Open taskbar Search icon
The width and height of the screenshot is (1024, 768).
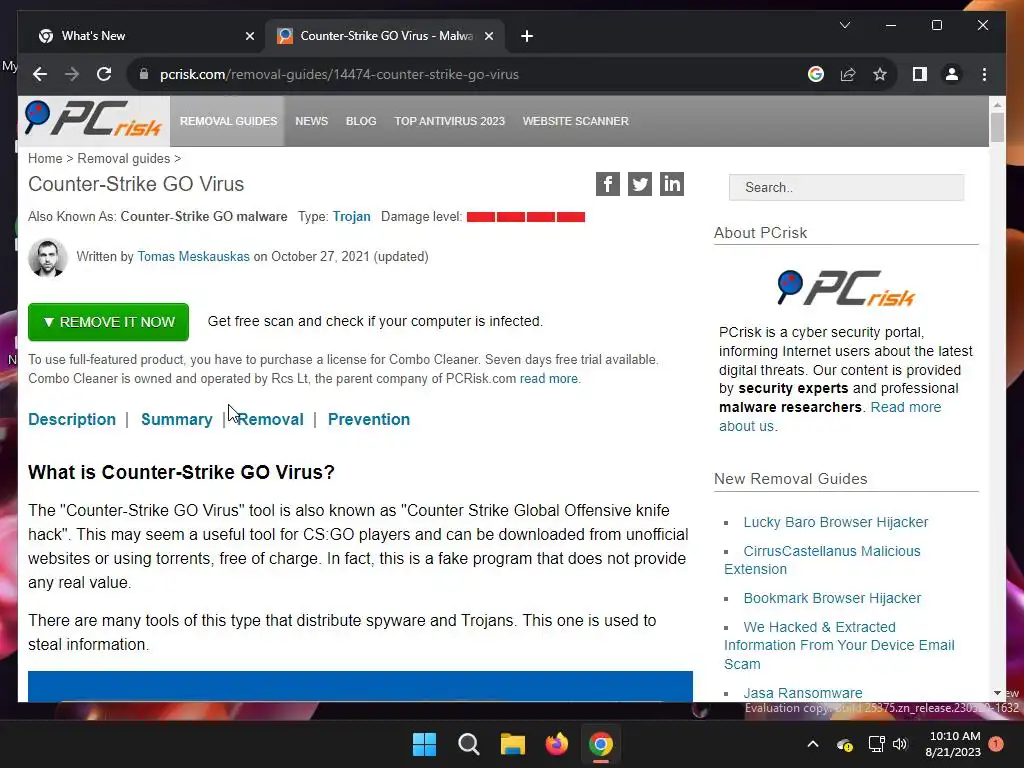tap(469, 744)
